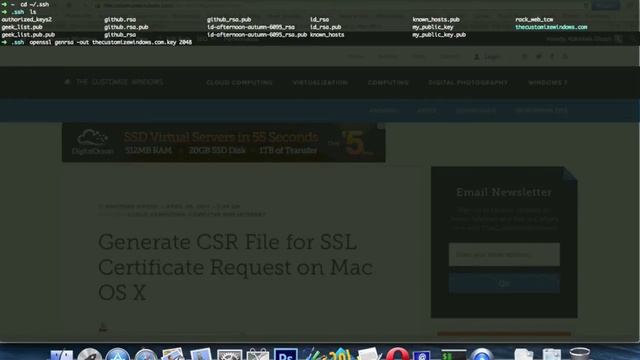
Task: Open Finder from the dock
Action: [x=62, y=354]
